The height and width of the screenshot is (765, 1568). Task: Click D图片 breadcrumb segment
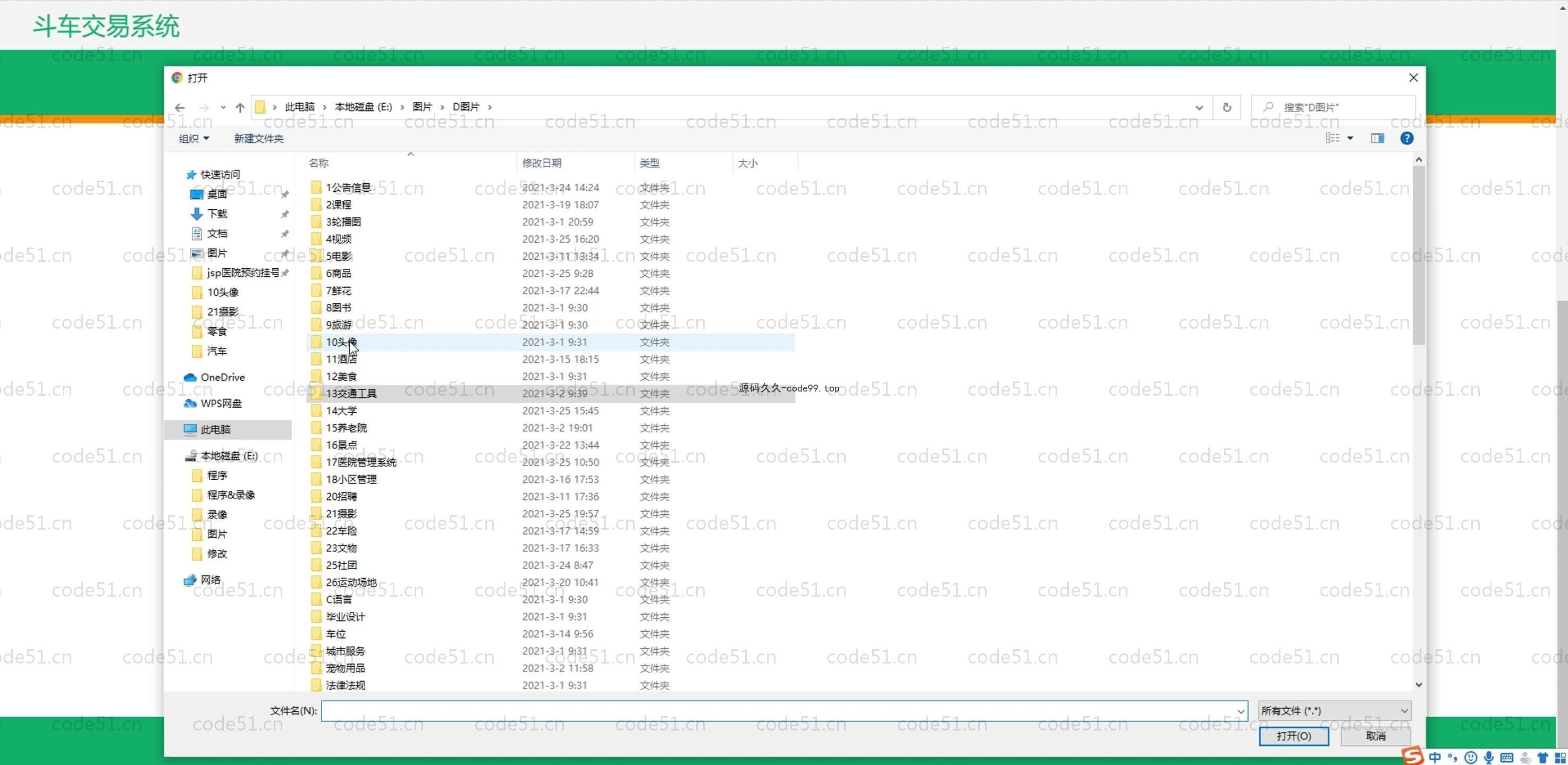point(466,107)
